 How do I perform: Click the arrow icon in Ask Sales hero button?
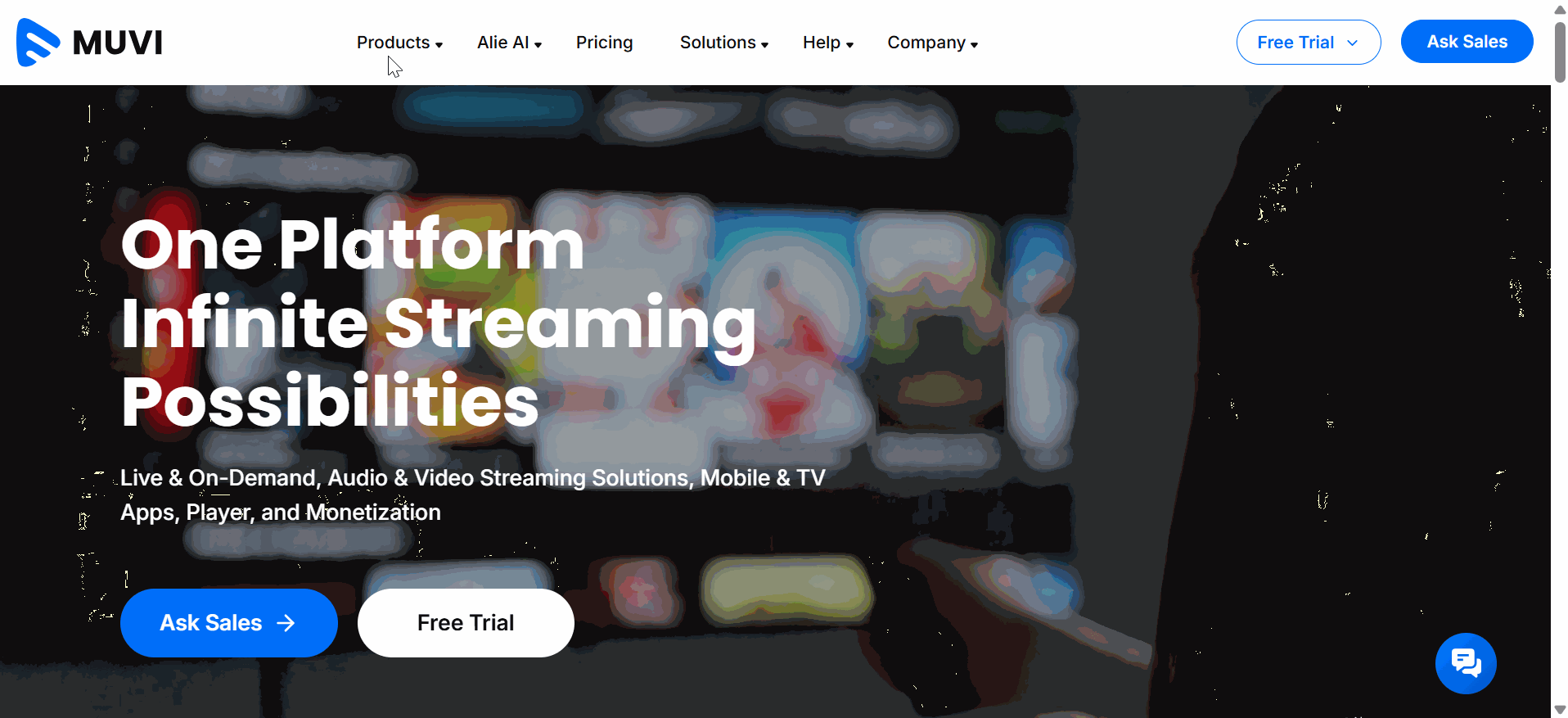click(x=286, y=623)
